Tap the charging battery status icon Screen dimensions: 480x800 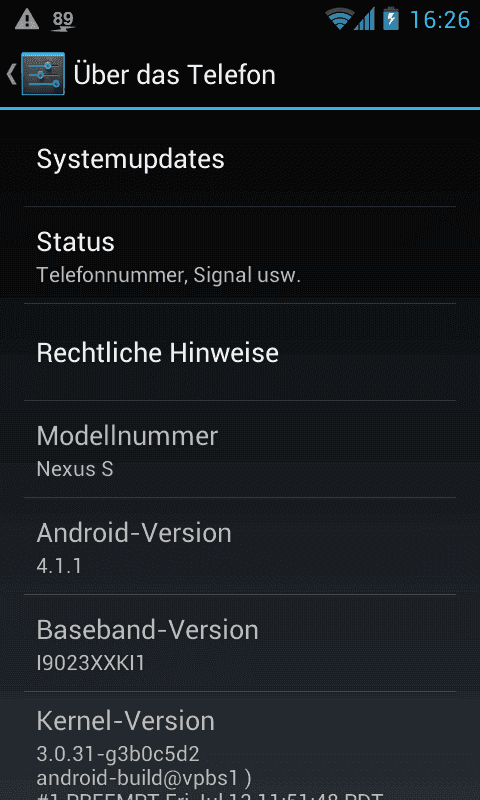tap(391, 19)
